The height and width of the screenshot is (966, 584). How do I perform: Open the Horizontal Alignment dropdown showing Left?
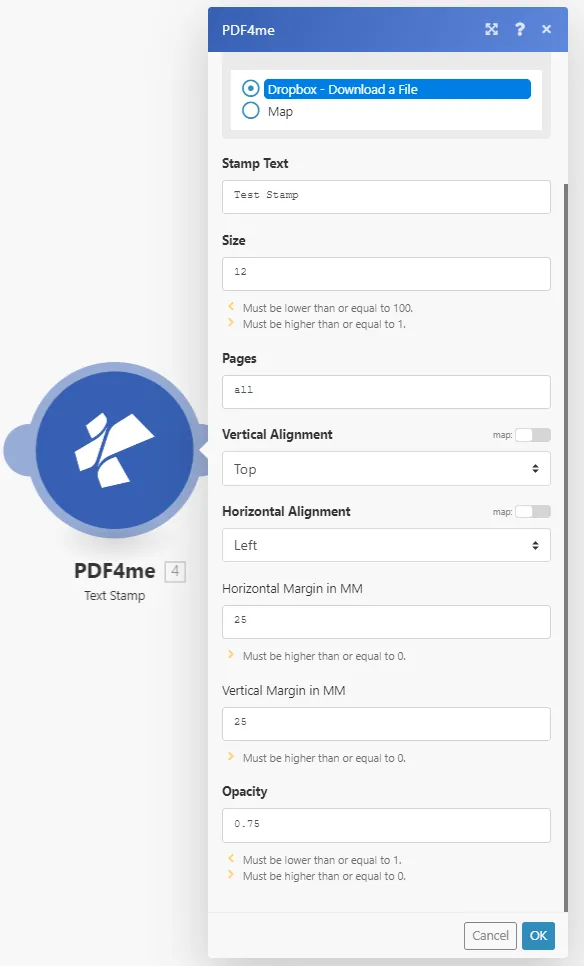[x=386, y=545]
